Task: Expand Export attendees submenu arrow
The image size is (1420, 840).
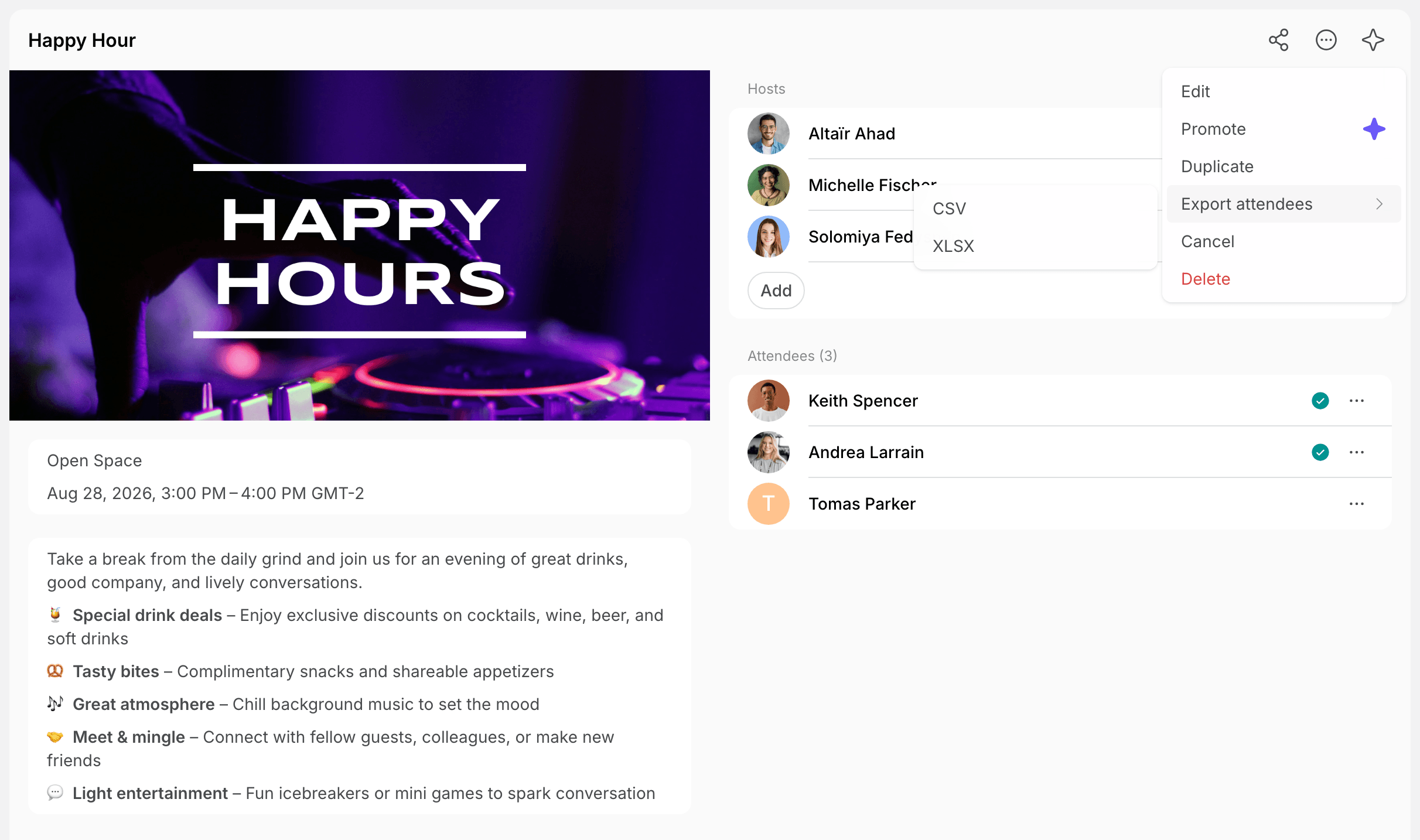Action: tap(1380, 204)
